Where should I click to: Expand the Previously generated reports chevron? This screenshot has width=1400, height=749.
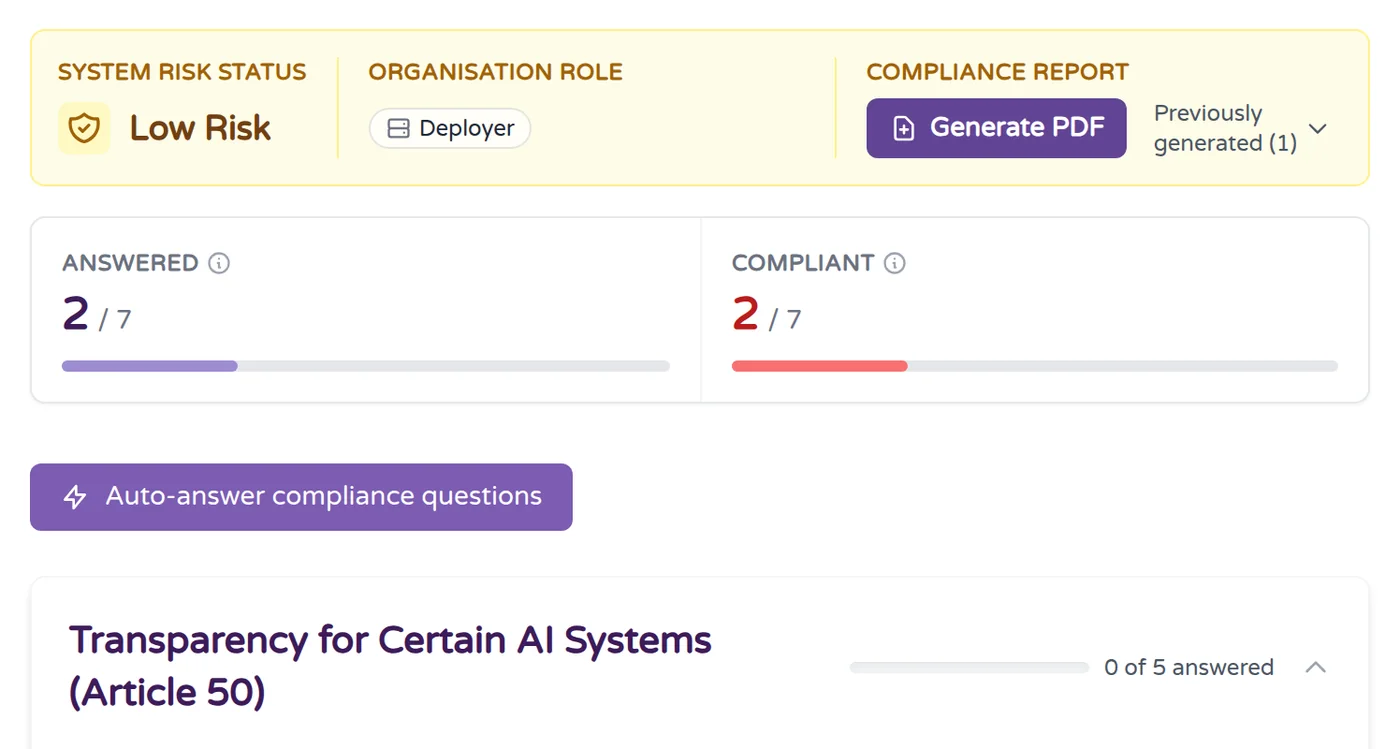[x=1318, y=128]
